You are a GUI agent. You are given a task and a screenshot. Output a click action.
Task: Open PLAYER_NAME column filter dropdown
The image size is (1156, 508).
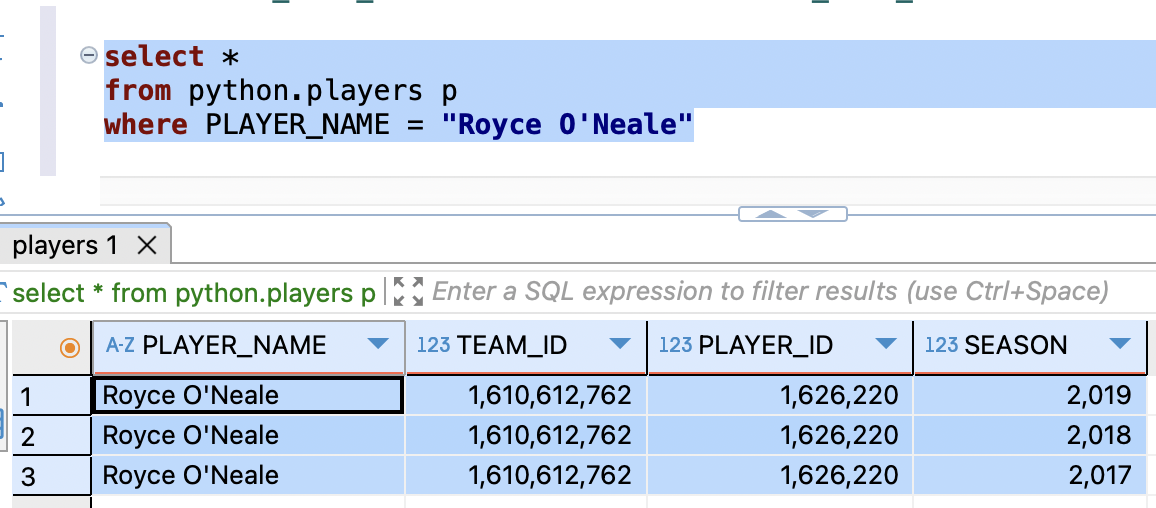[378, 344]
